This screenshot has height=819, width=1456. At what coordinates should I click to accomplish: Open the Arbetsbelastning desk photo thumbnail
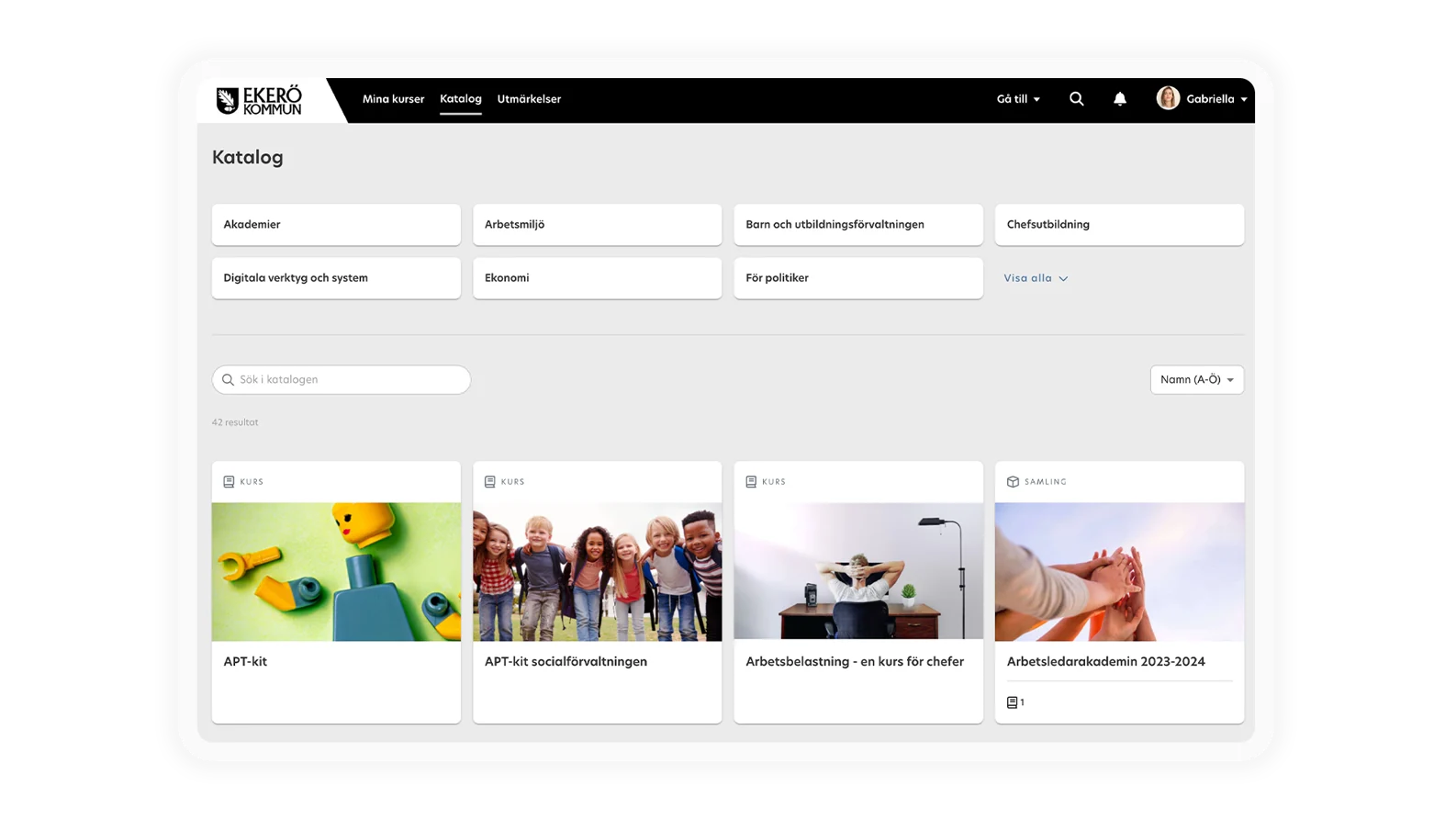(858, 571)
